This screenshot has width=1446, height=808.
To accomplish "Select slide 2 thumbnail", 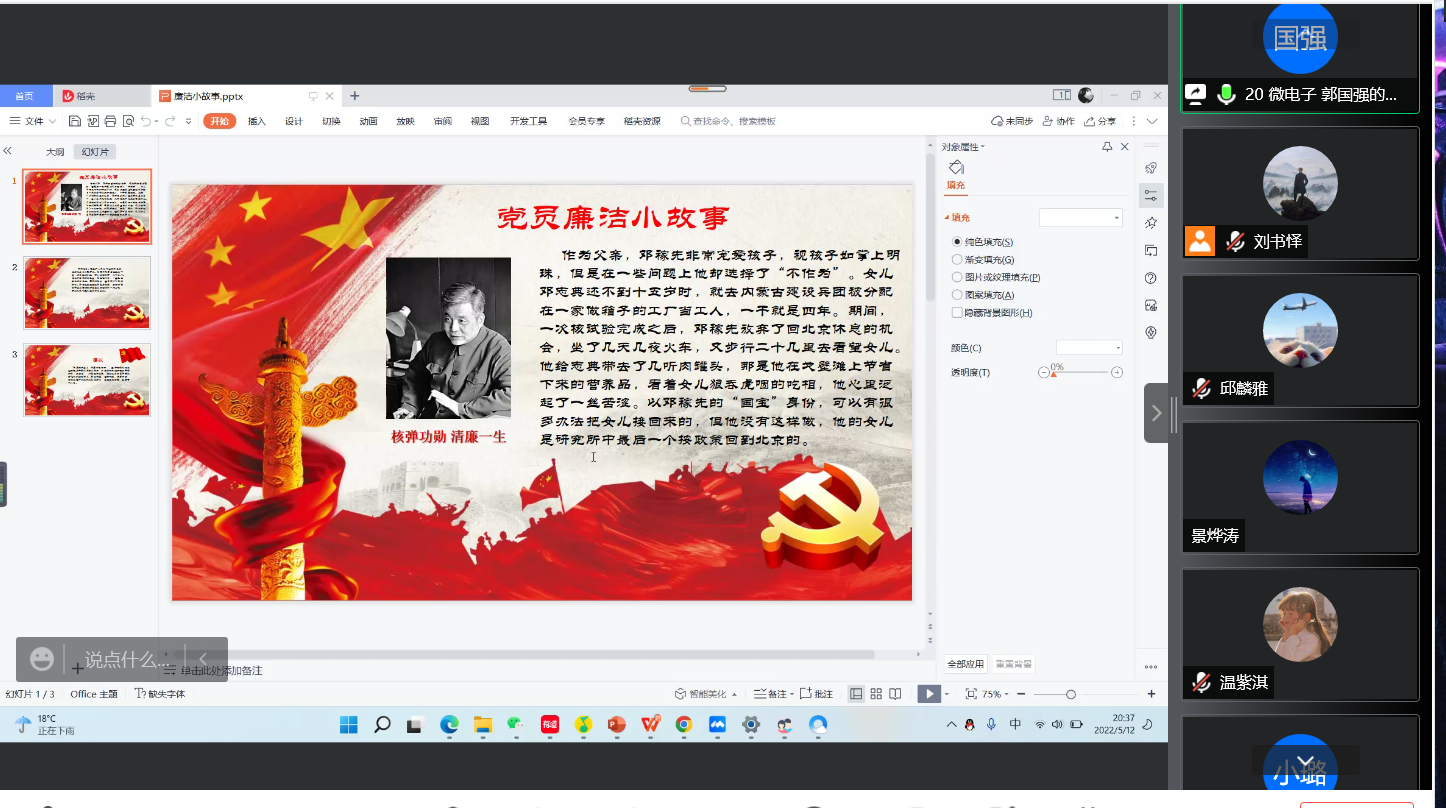I will pyautogui.click(x=87, y=293).
